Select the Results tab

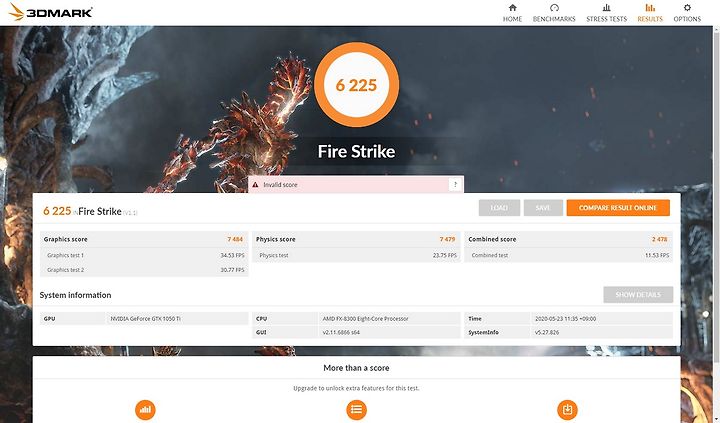tap(650, 13)
